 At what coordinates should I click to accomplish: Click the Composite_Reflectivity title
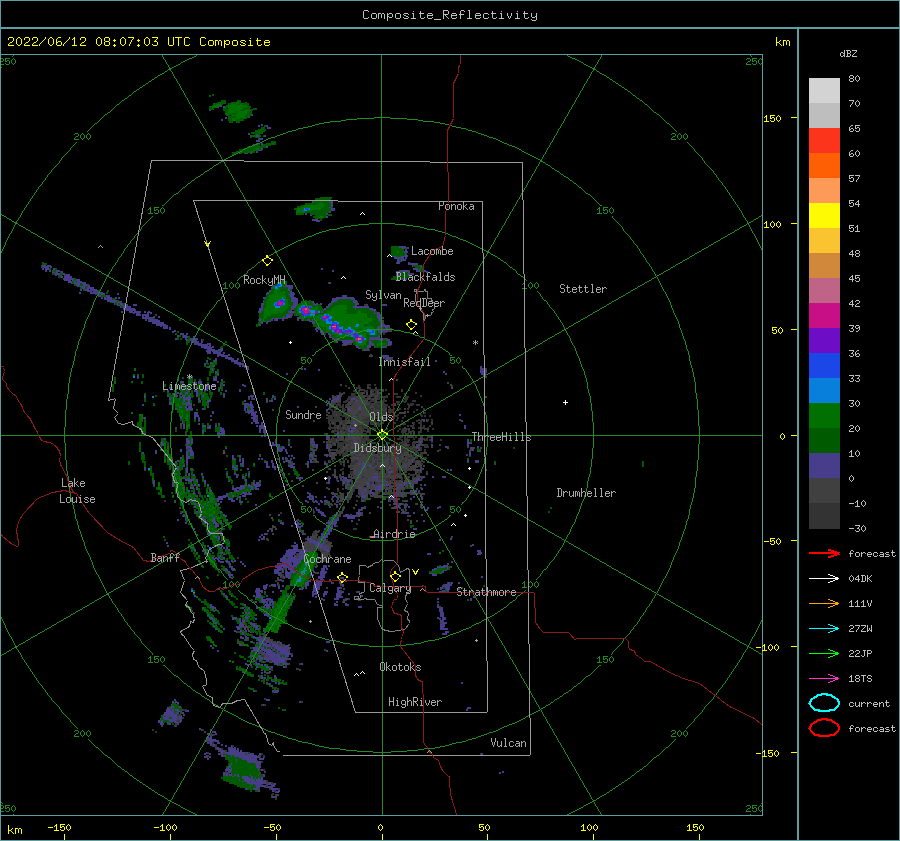click(450, 15)
